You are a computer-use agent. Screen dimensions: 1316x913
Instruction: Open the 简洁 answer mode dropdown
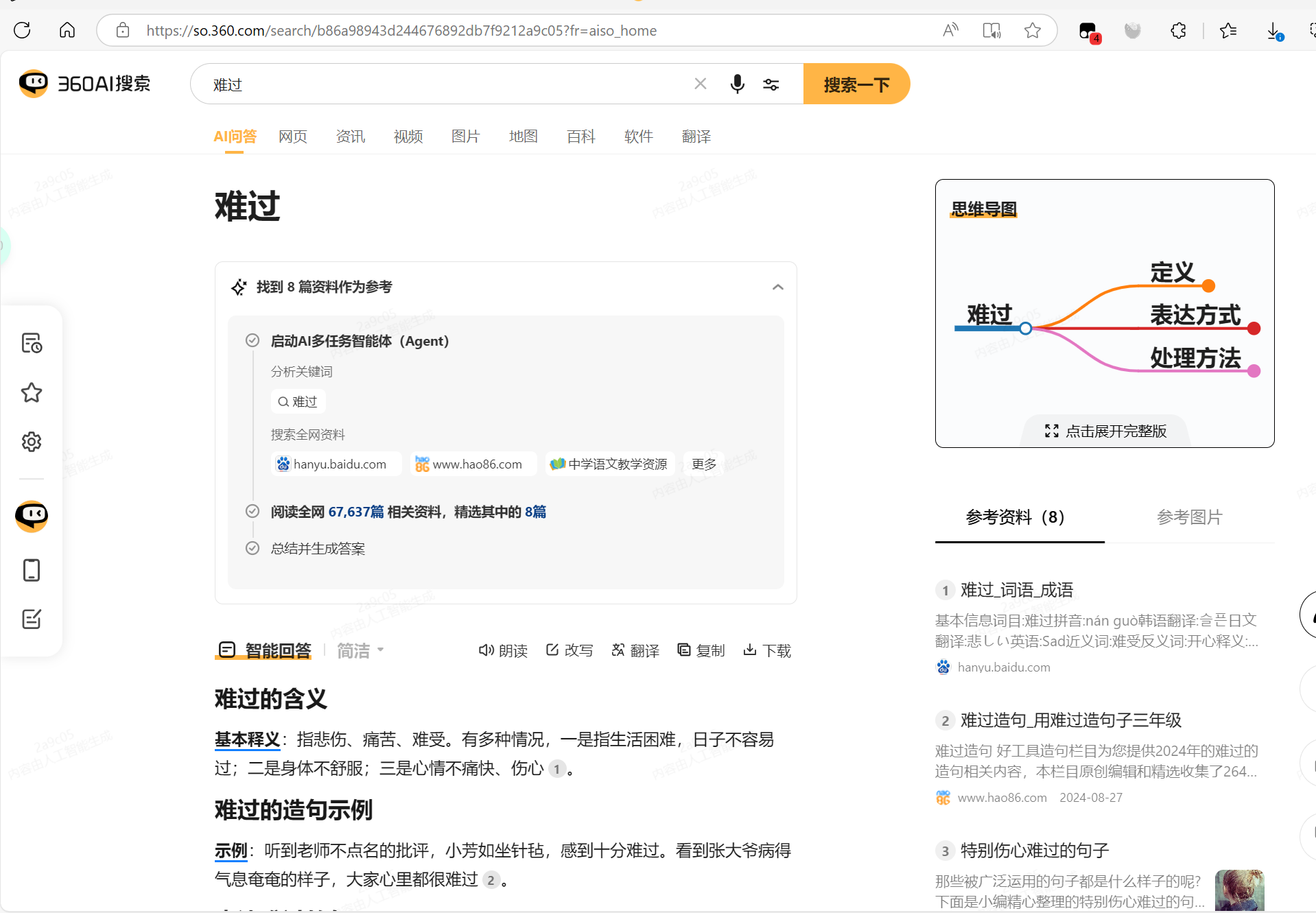point(360,650)
